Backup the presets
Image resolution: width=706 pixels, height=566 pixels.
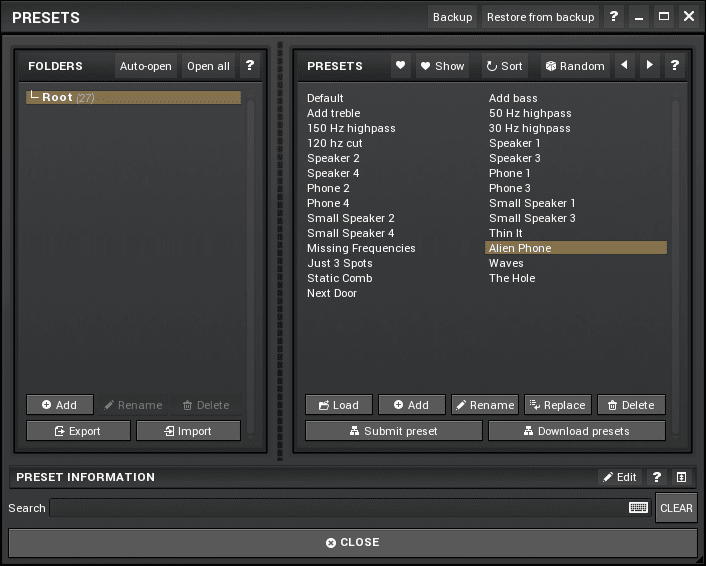pyautogui.click(x=453, y=17)
